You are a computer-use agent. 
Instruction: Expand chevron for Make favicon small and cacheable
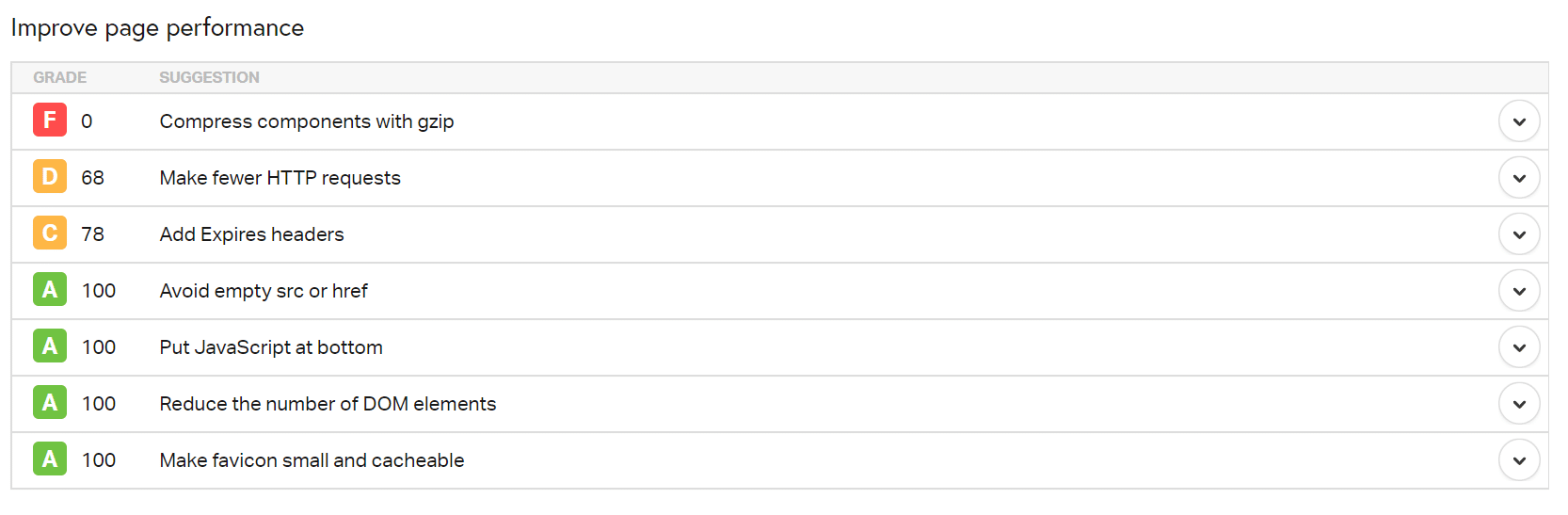pos(1519,460)
